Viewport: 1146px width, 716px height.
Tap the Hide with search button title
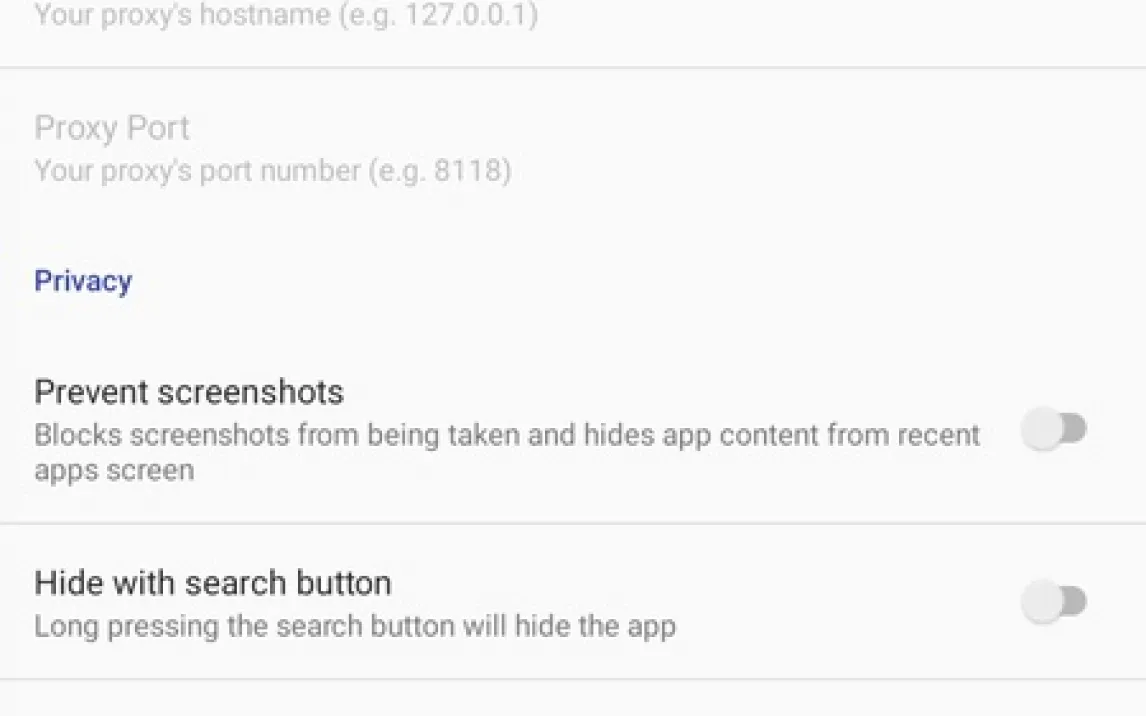[x=213, y=583]
